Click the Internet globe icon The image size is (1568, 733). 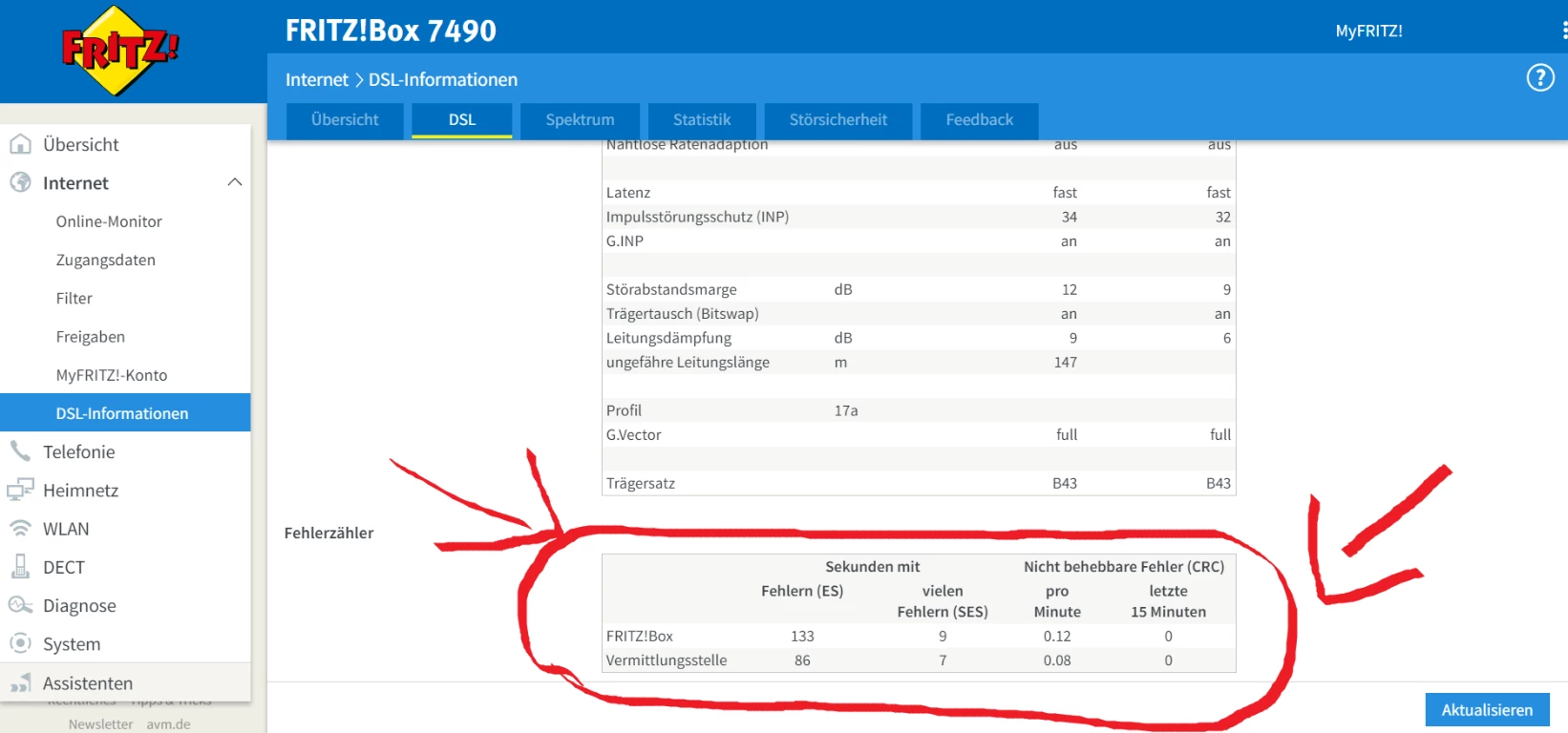point(20,182)
